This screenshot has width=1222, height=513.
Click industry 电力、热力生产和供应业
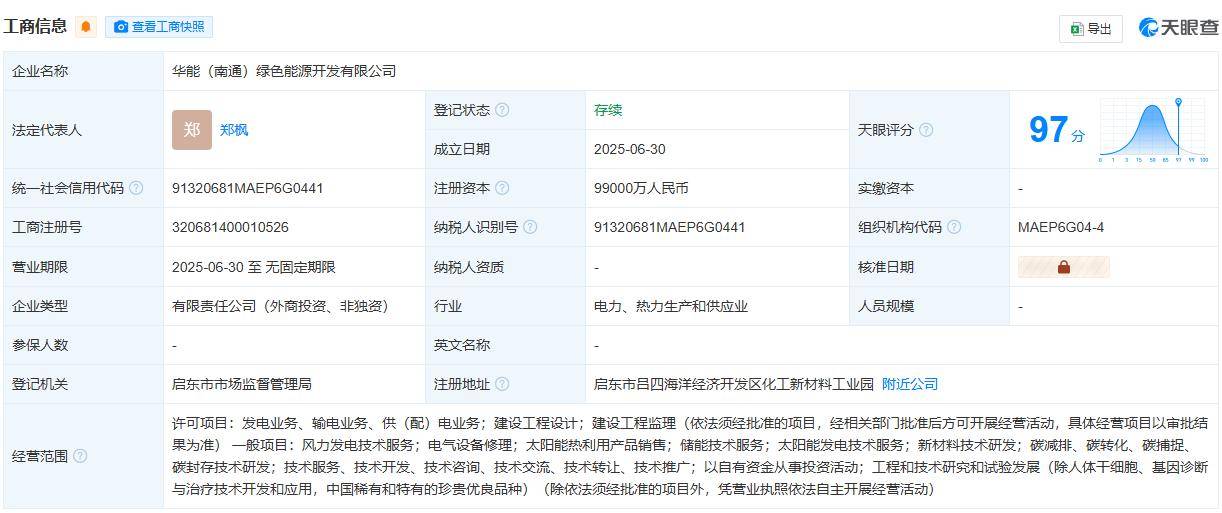pyautogui.click(x=671, y=306)
